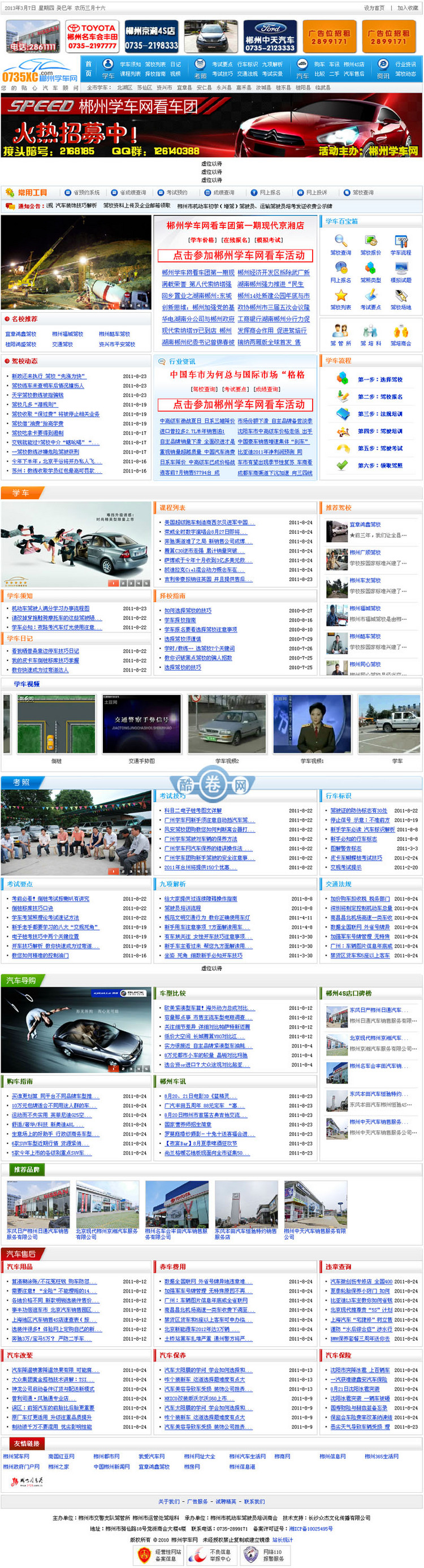Image resolution: width=424 pixels, height=1568 pixels.
Task: Click 驾校查询 magnifier icon in 学车百宝箱
Action: click(341, 240)
